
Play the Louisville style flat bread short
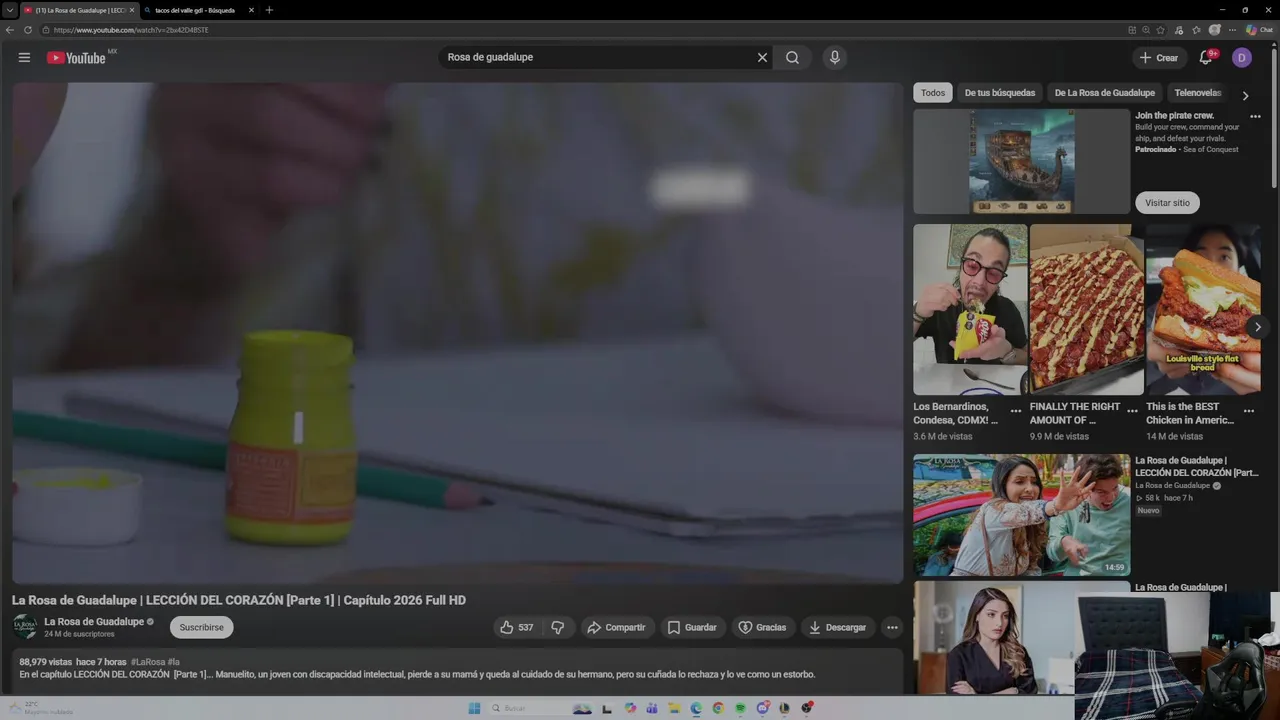(x=1203, y=309)
